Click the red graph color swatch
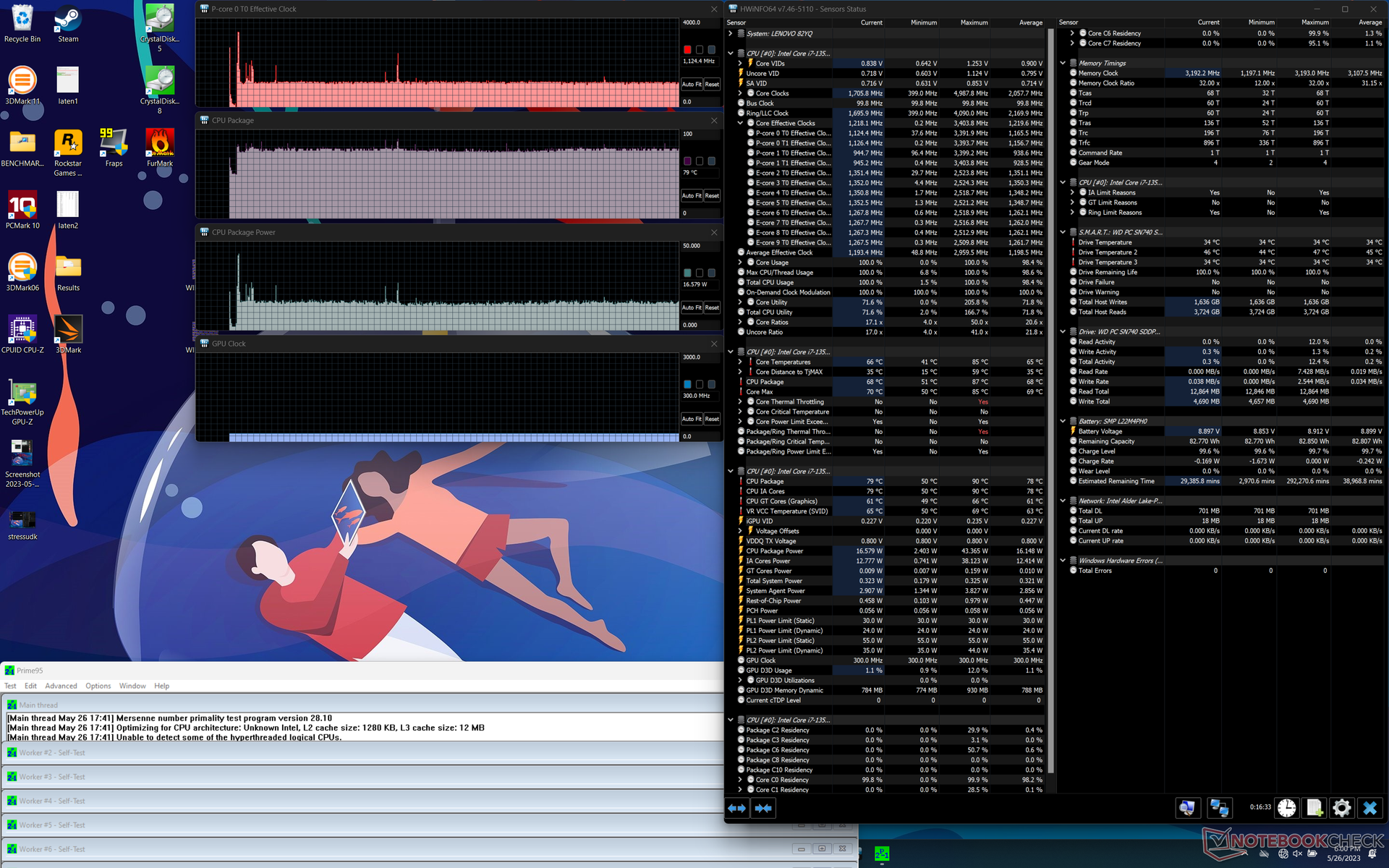 tap(687, 50)
